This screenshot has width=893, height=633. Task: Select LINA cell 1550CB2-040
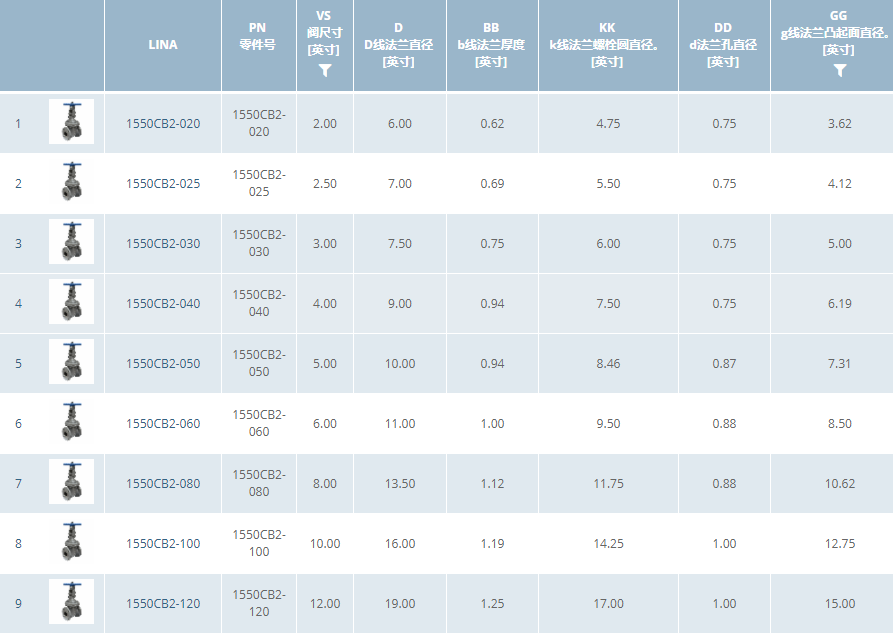coord(163,304)
